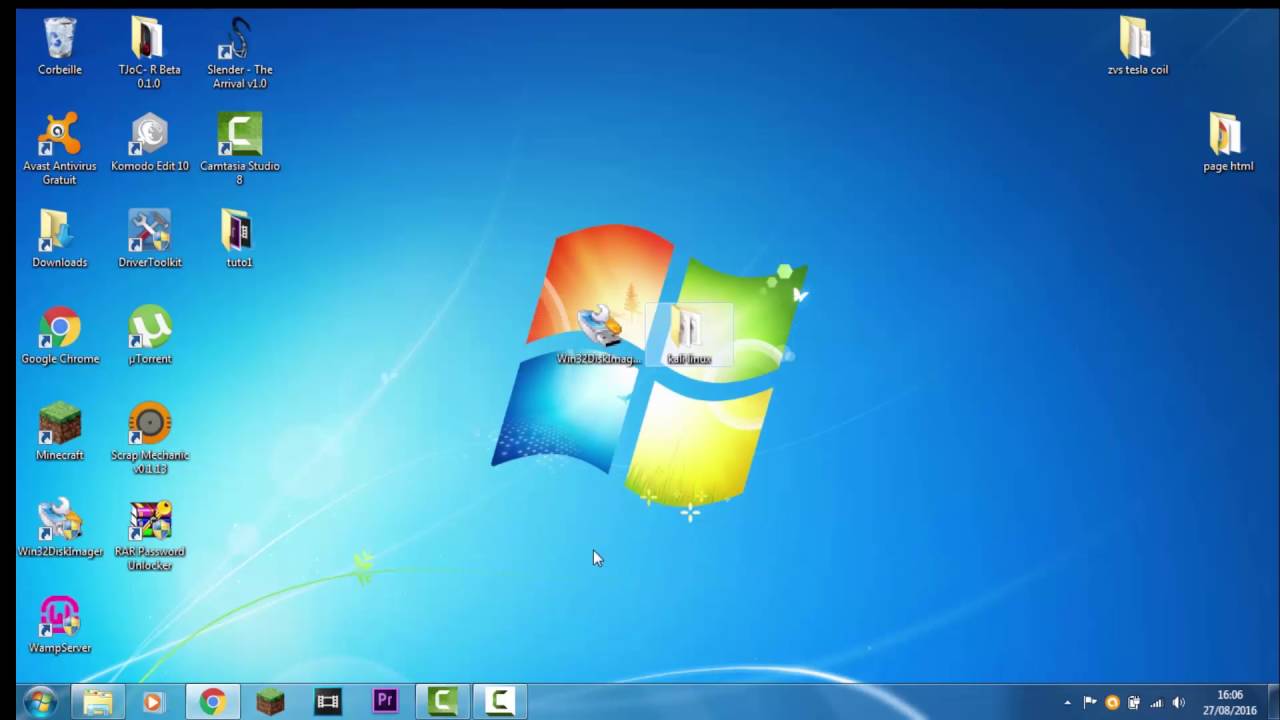The image size is (1280, 720).
Task: Open the Downloads desktop folder
Action: click(x=59, y=238)
